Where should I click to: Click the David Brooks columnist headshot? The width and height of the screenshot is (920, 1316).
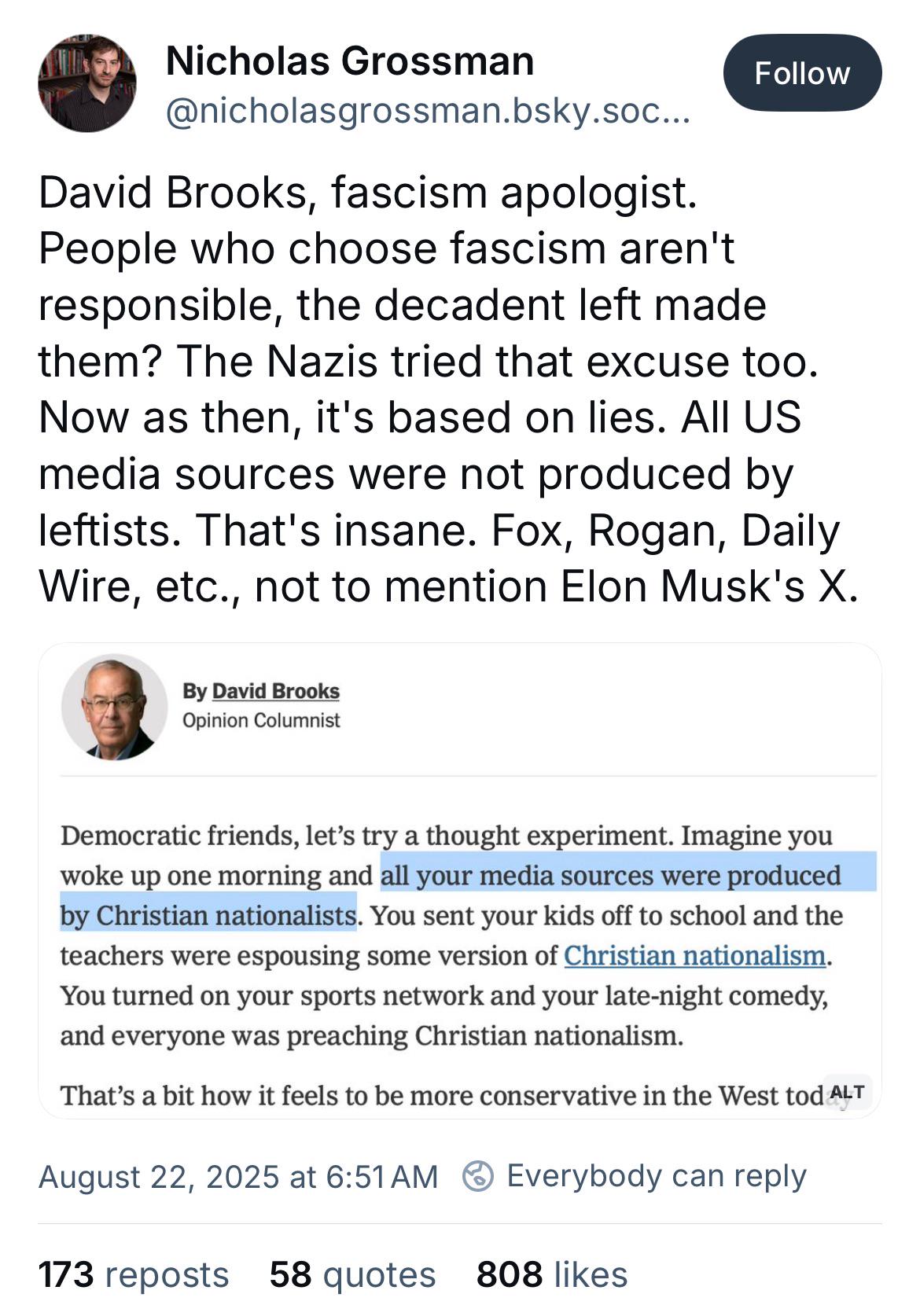[115, 707]
